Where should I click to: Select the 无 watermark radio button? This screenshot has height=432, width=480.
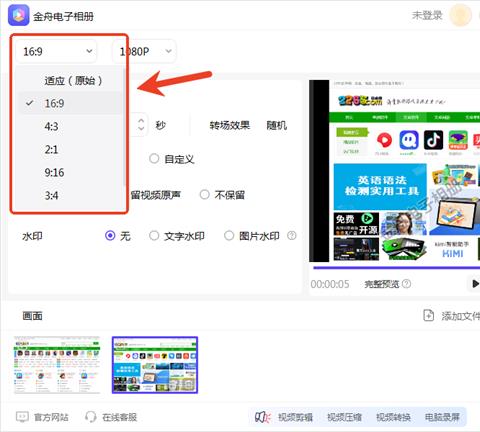110,236
